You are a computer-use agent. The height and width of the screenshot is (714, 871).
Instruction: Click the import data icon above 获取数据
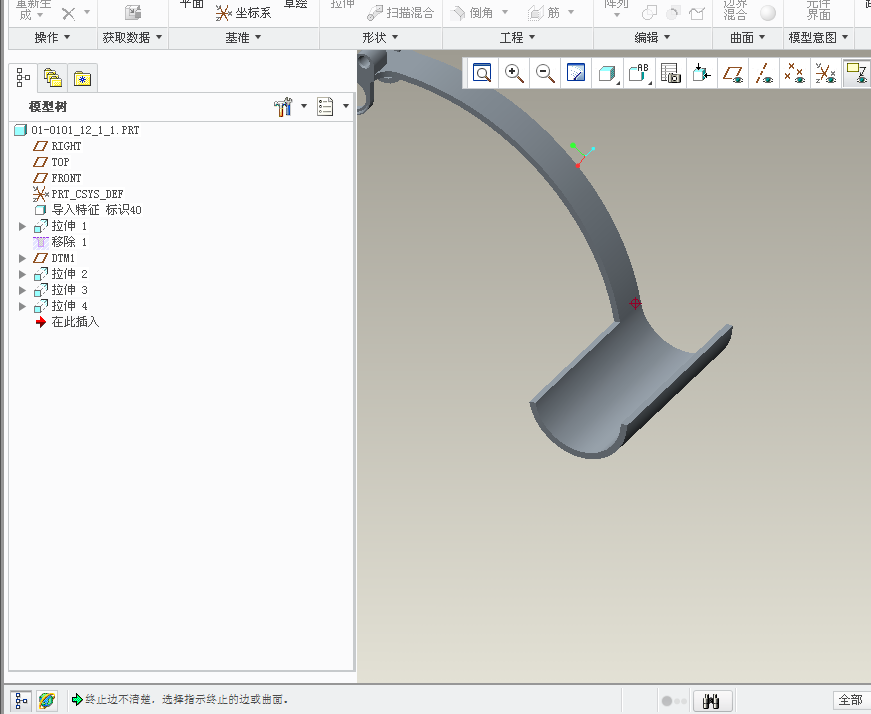pos(133,12)
